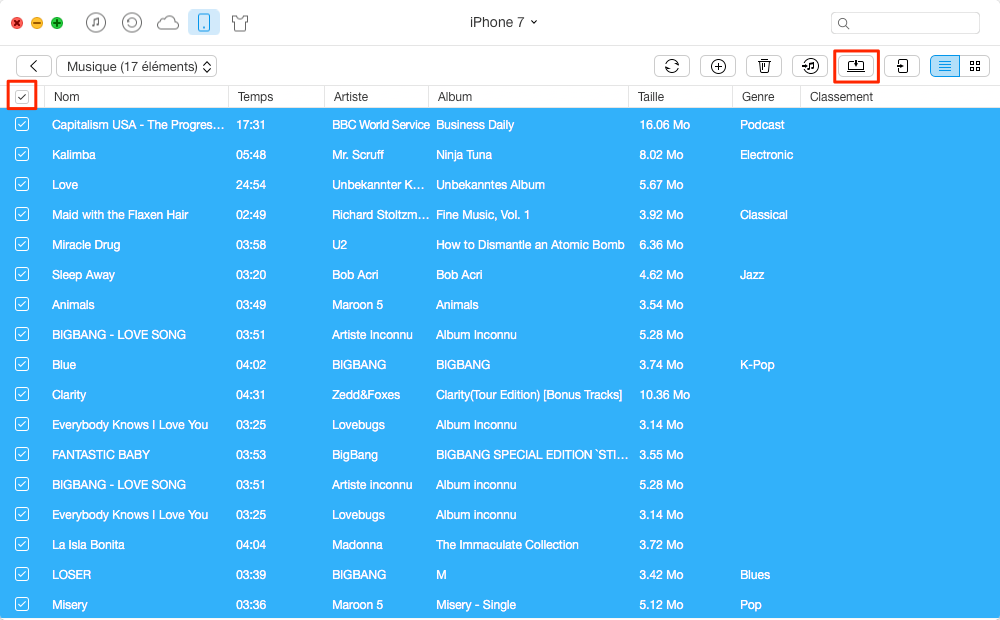
Task: Click the album "Unbekanntes Album"
Action: pyautogui.click(x=490, y=185)
